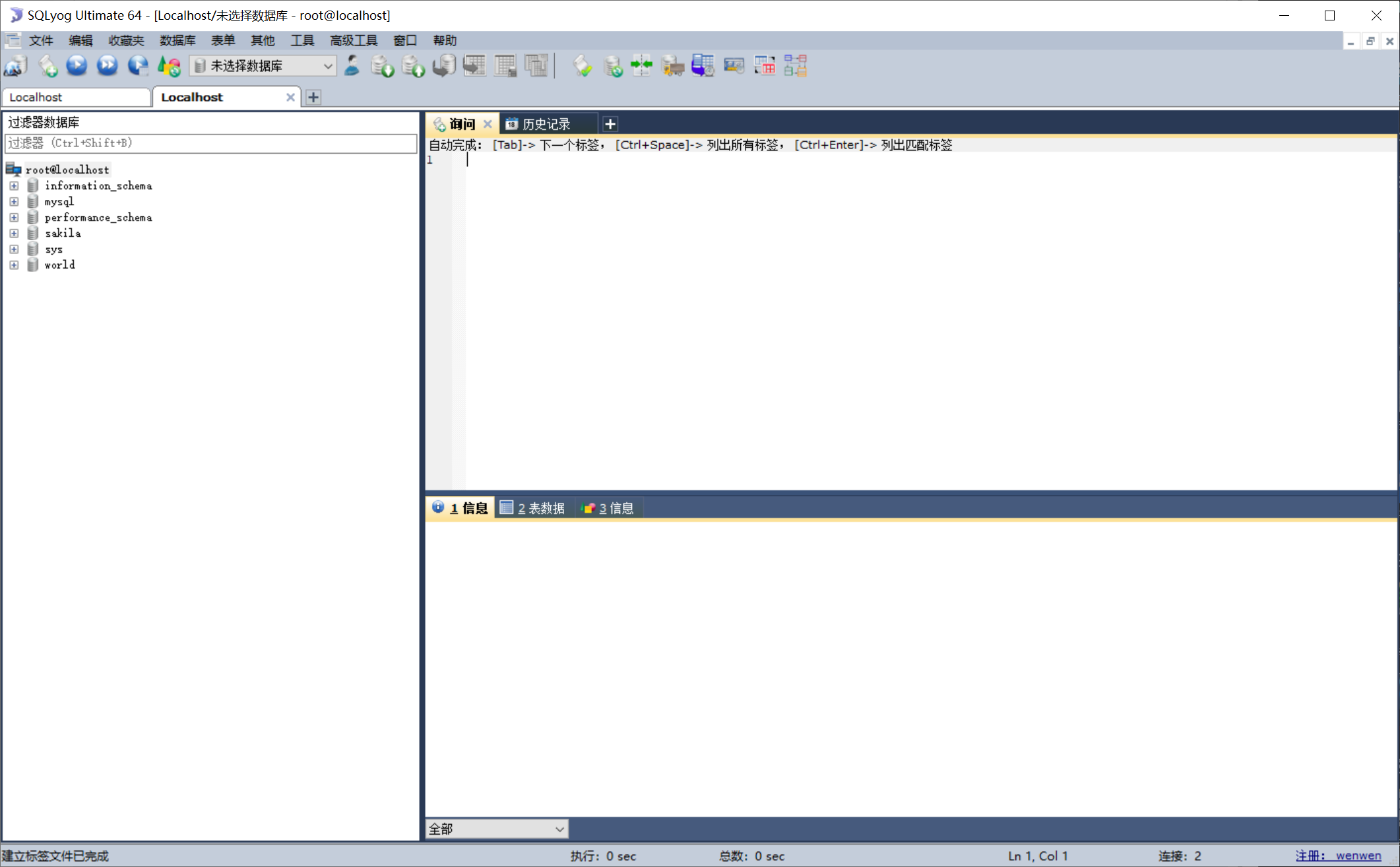The height and width of the screenshot is (867, 1400).
Task: Expand the world database node
Action: pyautogui.click(x=14, y=265)
